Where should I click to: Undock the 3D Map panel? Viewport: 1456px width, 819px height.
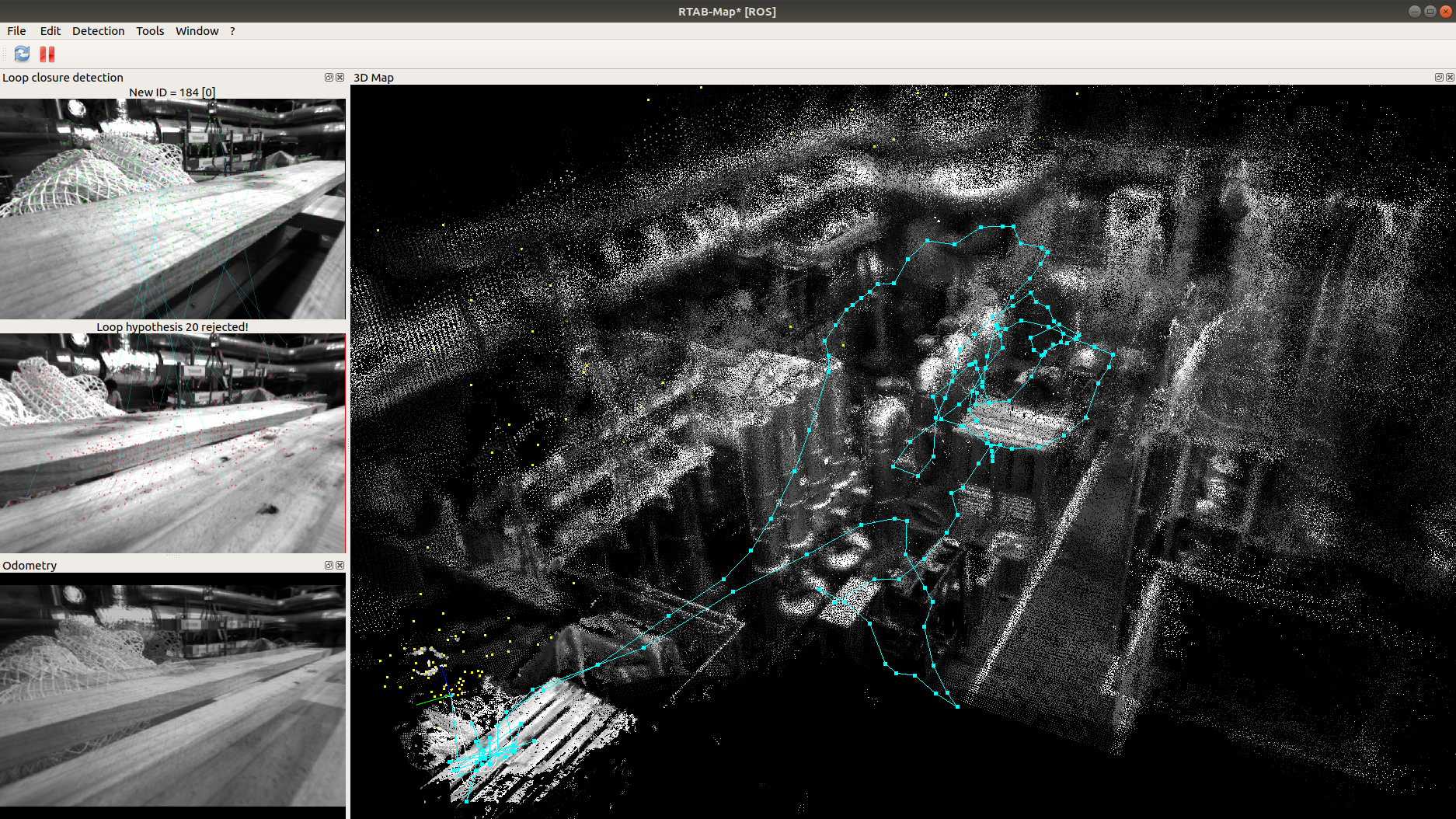(1439, 77)
